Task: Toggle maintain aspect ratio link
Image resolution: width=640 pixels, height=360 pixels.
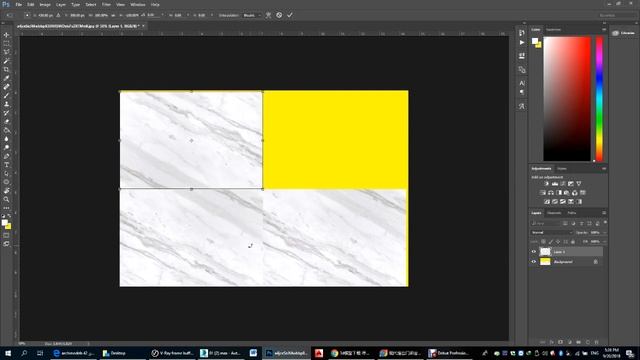Action: click(x=113, y=15)
